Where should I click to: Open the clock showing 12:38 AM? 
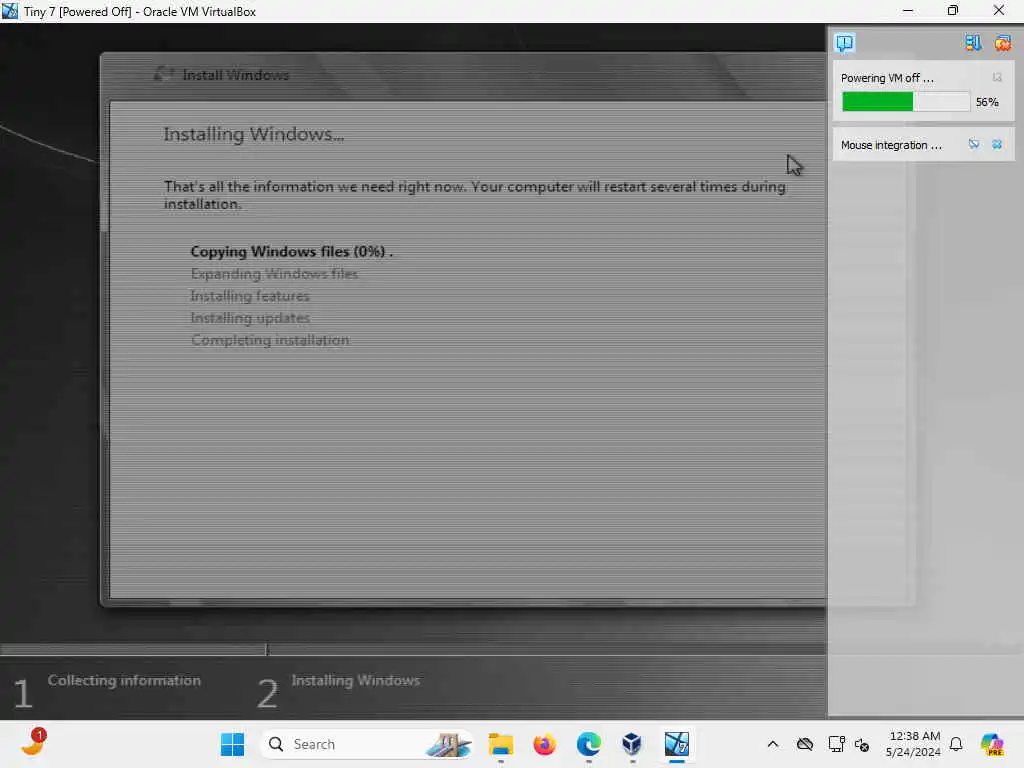pyautogui.click(x=913, y=744)
